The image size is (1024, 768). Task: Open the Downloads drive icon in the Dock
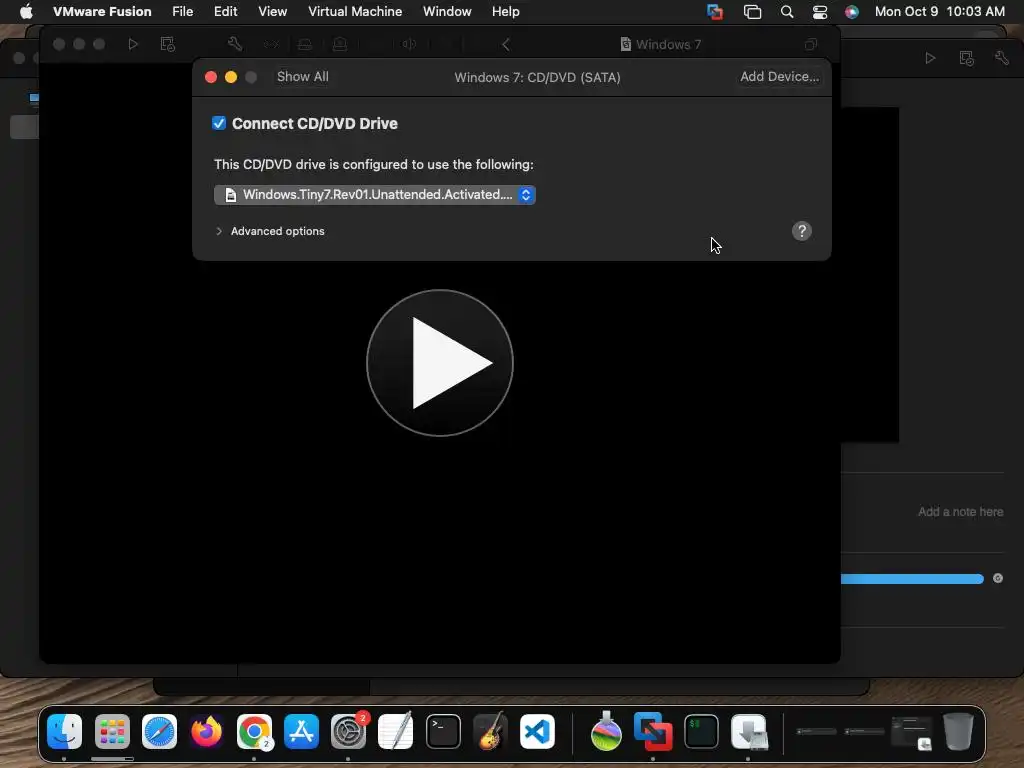(749, 731)
